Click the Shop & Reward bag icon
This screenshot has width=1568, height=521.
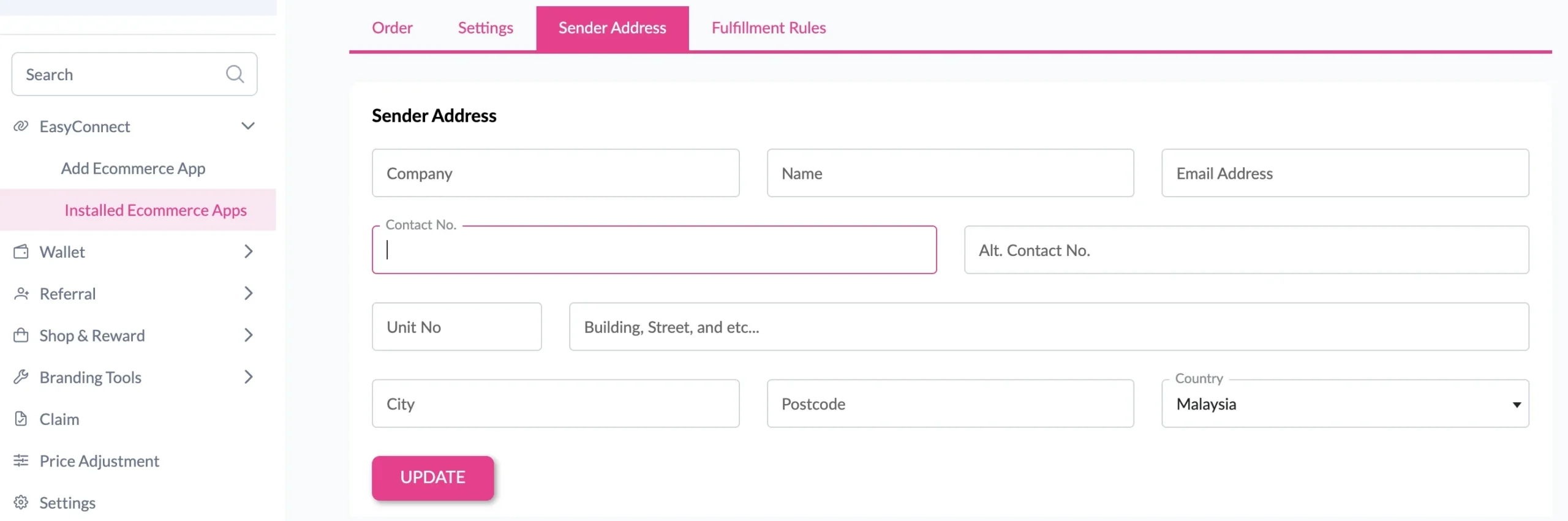coord(21,335)
